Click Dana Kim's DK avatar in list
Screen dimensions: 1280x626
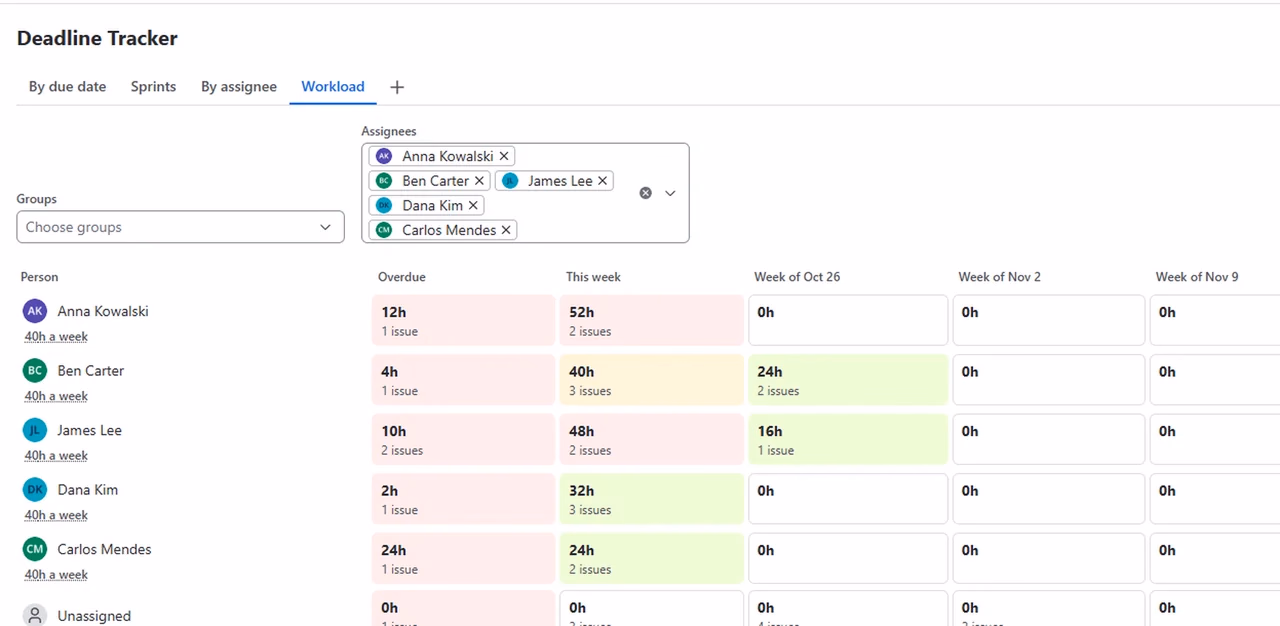click(x=35, y=490)
